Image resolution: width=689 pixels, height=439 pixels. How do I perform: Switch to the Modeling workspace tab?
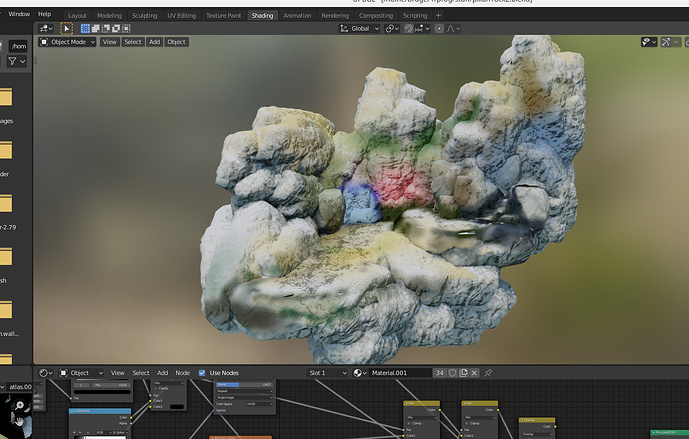pos(109,15)
